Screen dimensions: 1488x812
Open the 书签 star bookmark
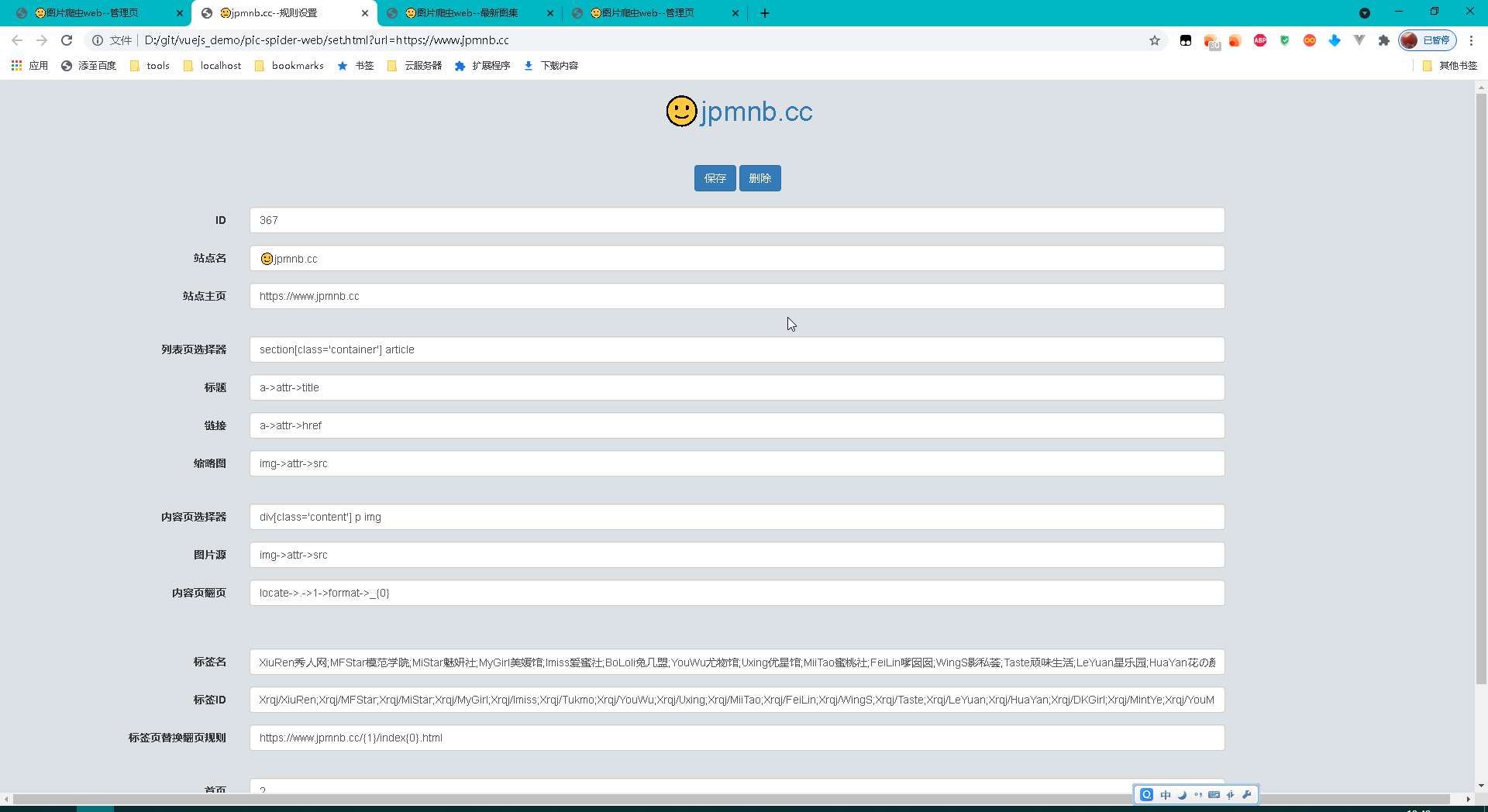tap(356, 66)
